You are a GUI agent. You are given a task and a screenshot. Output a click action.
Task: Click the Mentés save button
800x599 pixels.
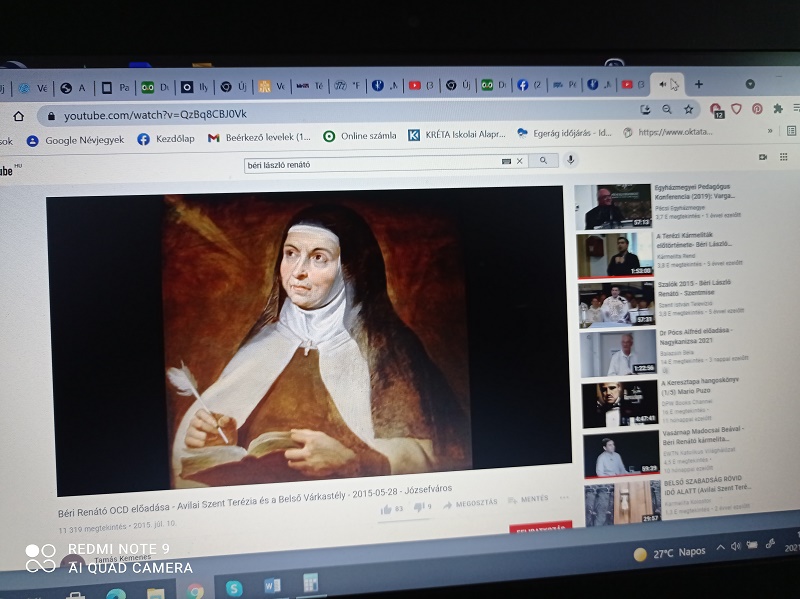pyautogui.click(x=527, y=499)
